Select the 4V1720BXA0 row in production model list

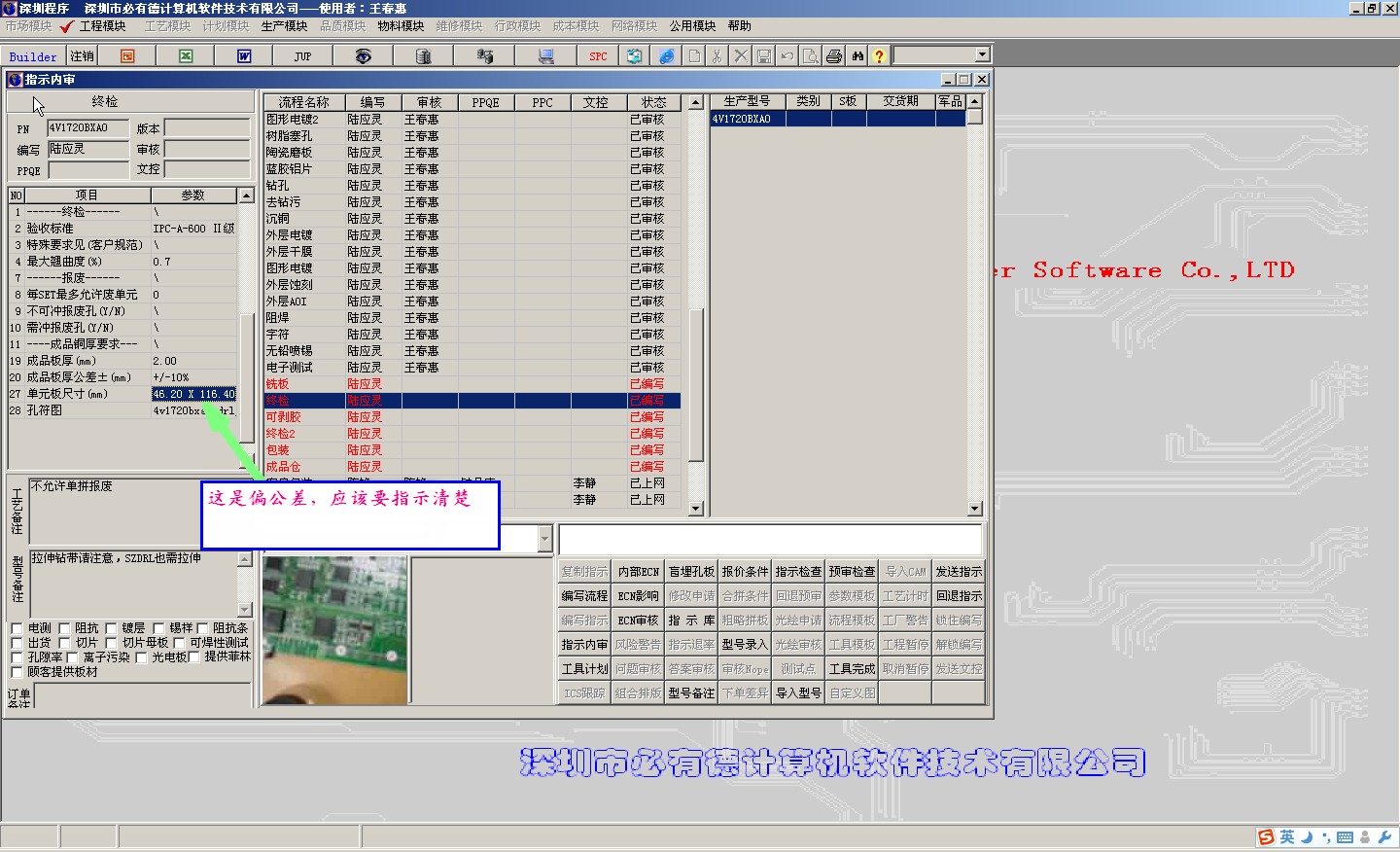[x=838, y=119]
